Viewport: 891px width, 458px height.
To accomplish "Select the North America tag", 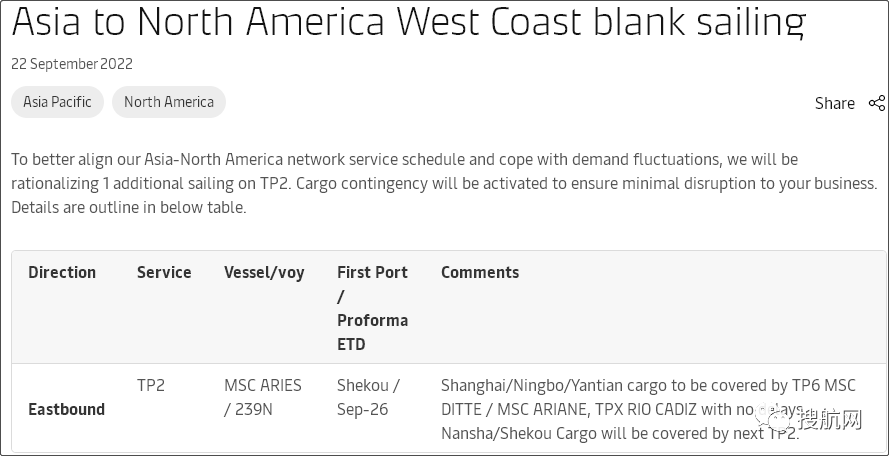I will pos(169,102).
